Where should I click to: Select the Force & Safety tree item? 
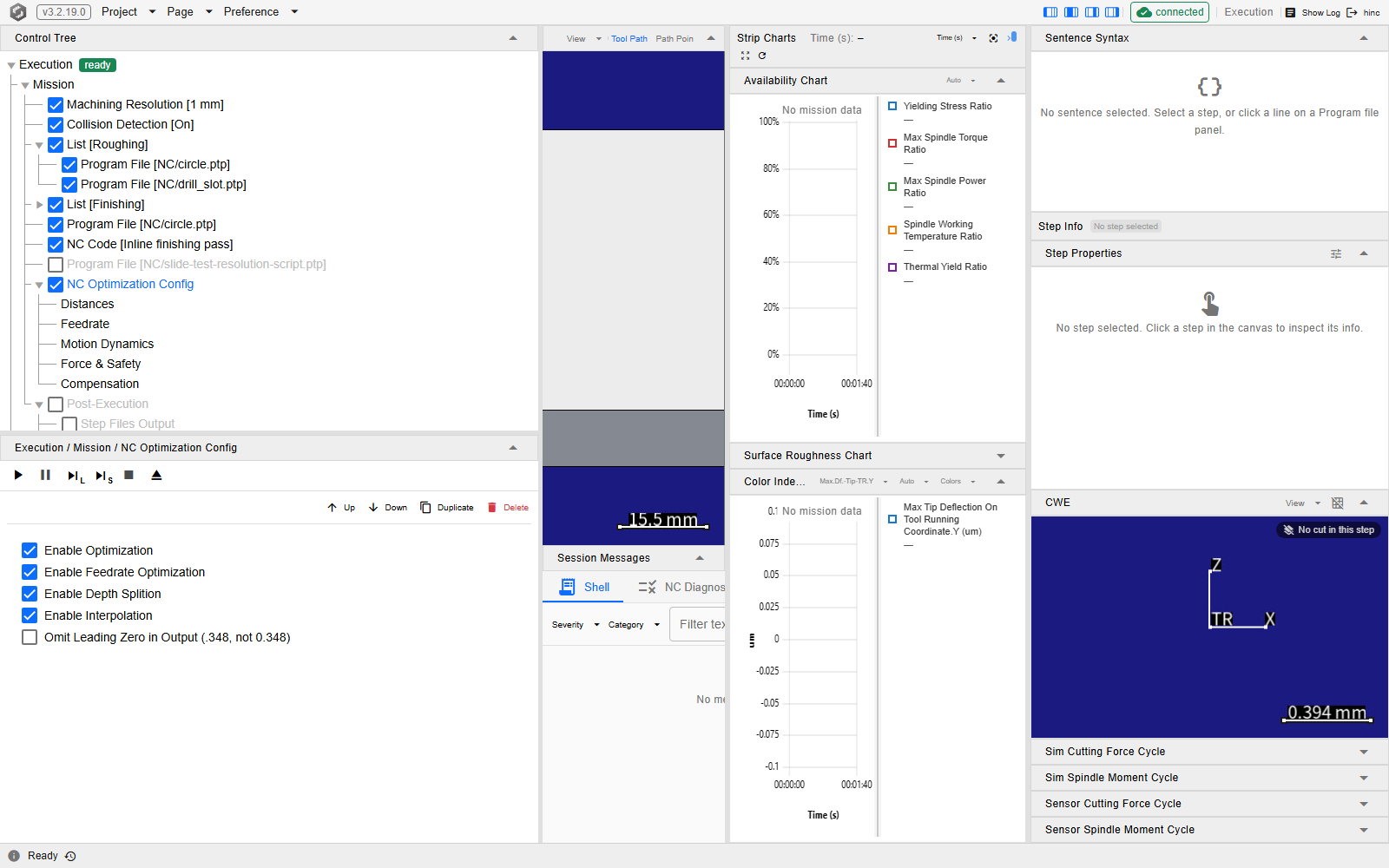tap(101, 365)
